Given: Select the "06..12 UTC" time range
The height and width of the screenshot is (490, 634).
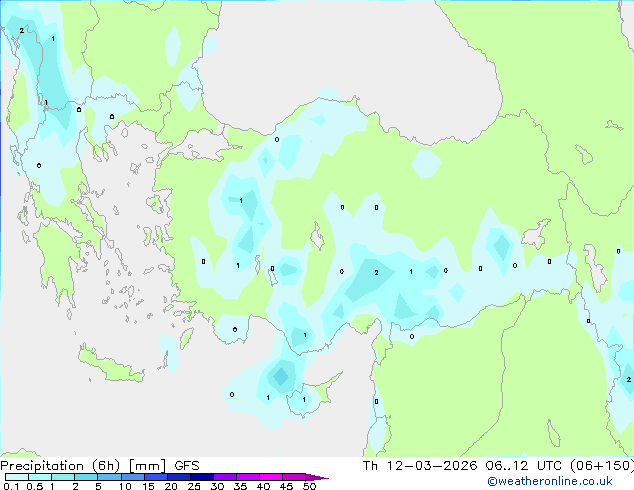Looking at the screenshot, I should click(x=524, y=466).
